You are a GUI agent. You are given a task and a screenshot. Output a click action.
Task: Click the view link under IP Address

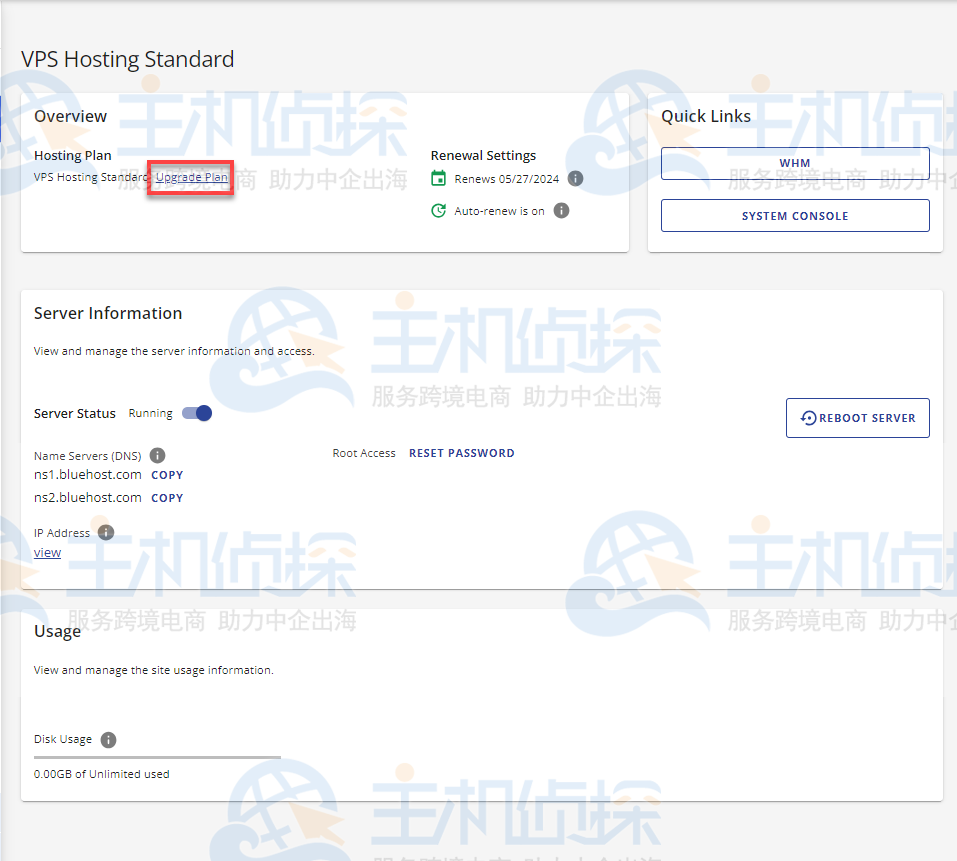click(x=47, y=552)
